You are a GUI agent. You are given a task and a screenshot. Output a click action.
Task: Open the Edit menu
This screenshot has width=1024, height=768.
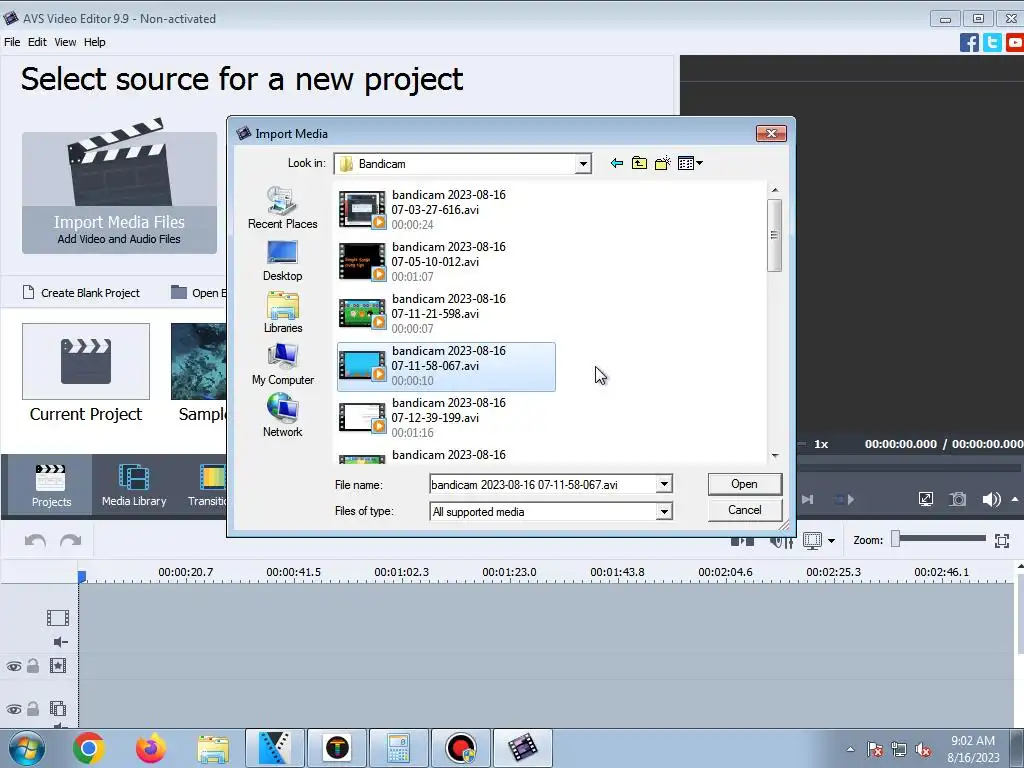tap(37, 42)
